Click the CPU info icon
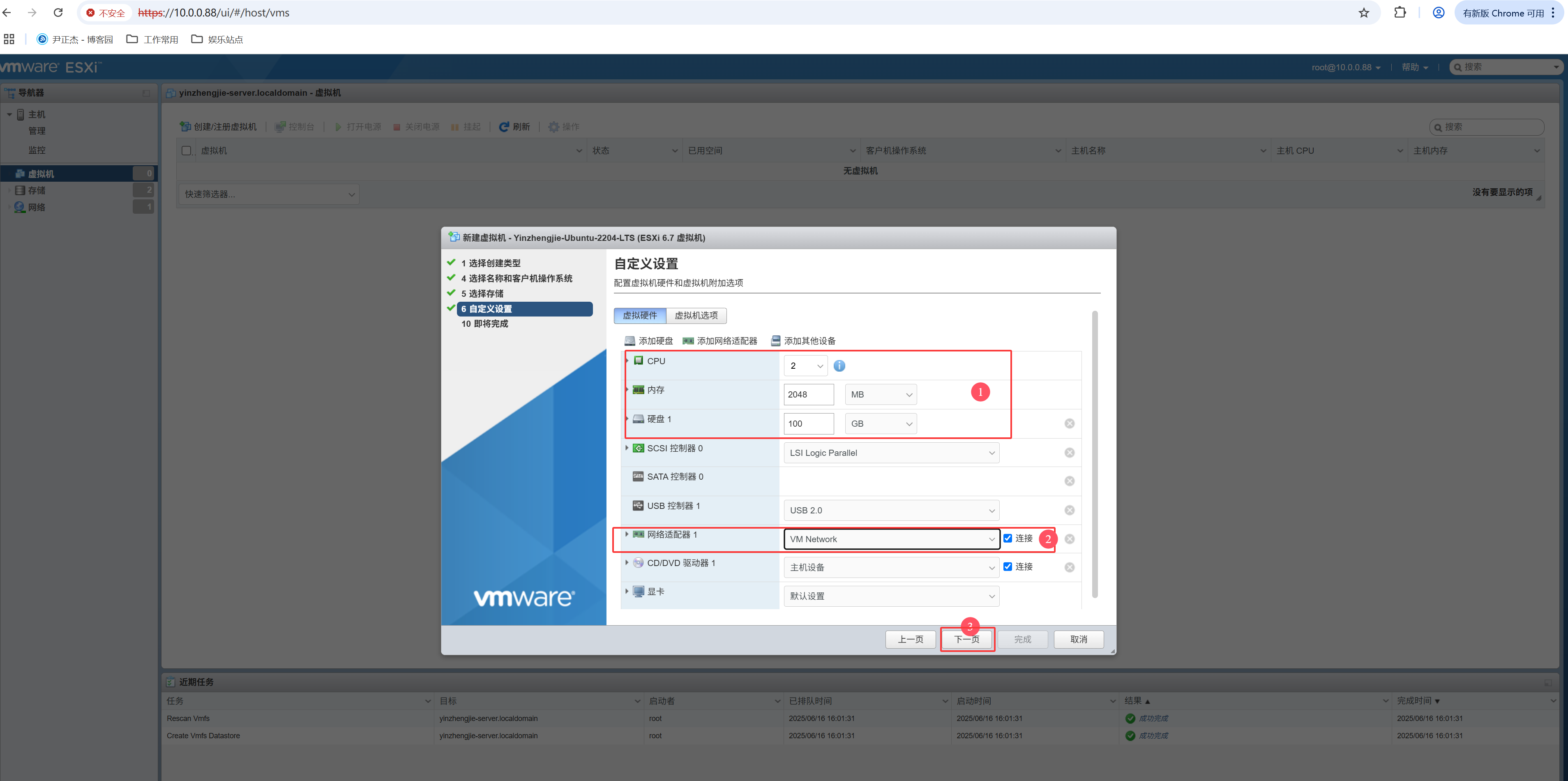Viewport: 1568px width, 781px height. (839, 365)
